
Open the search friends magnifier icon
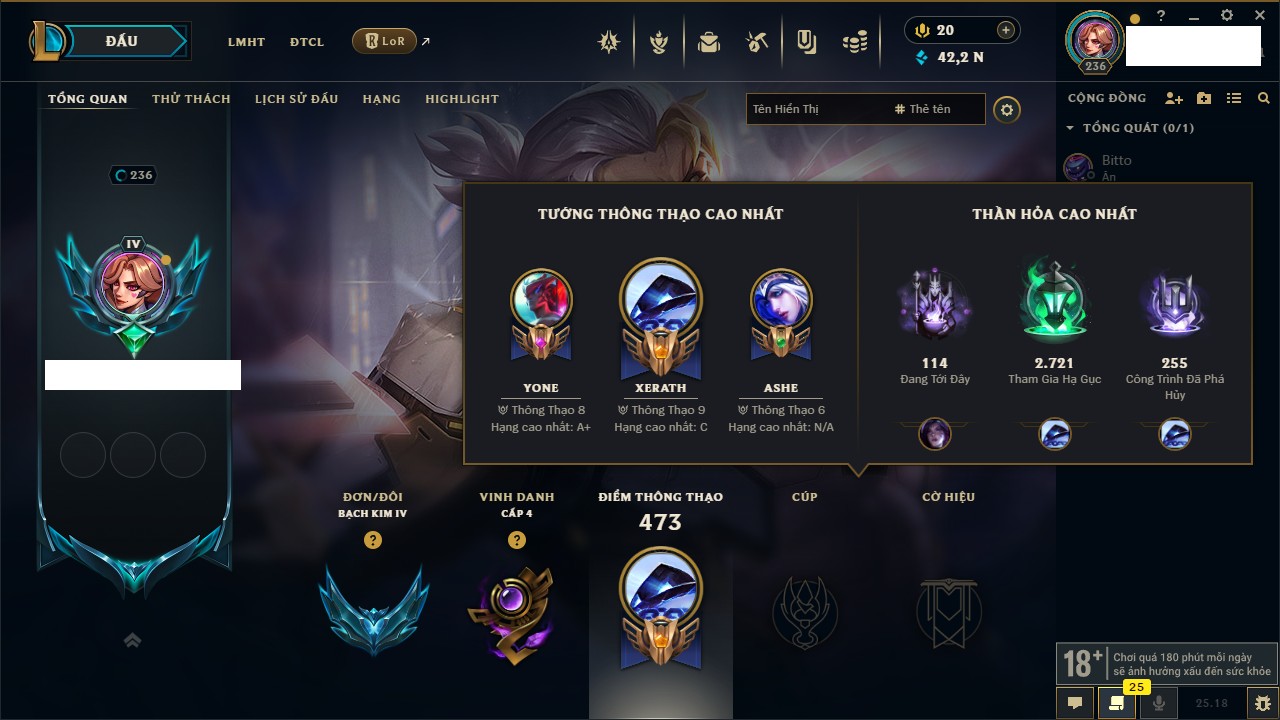click(1264, 98)
